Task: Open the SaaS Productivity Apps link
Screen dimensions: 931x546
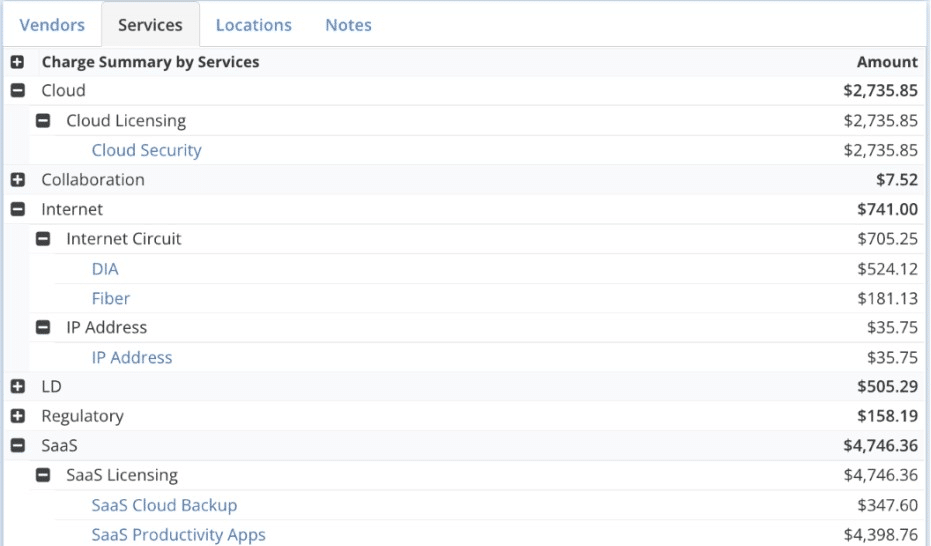Action: coord(178,535)
